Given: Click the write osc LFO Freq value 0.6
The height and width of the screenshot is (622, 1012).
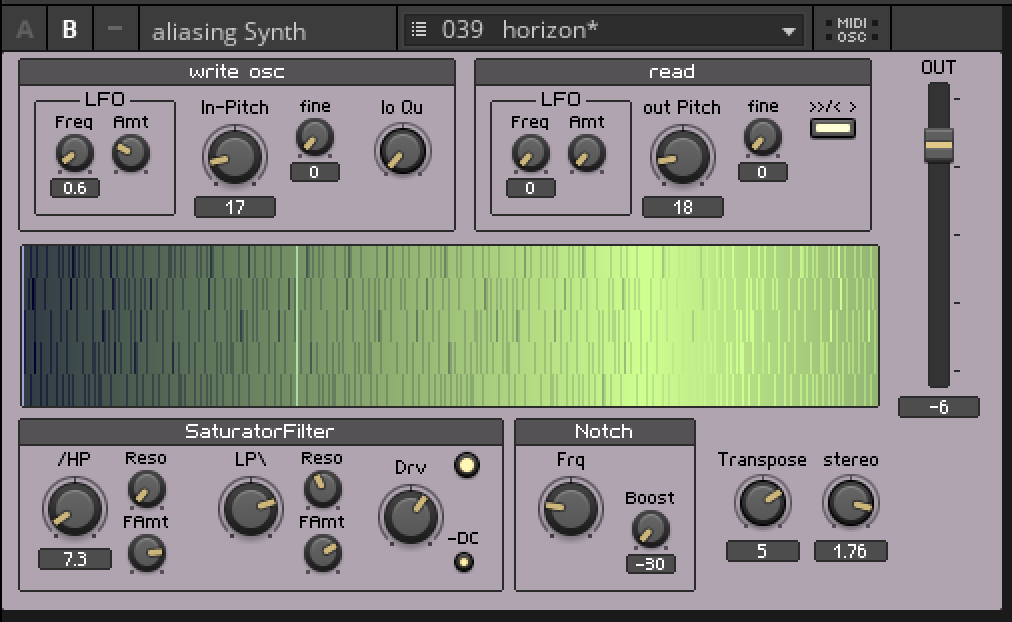Looking at the screenshot, I should [75, 188].
